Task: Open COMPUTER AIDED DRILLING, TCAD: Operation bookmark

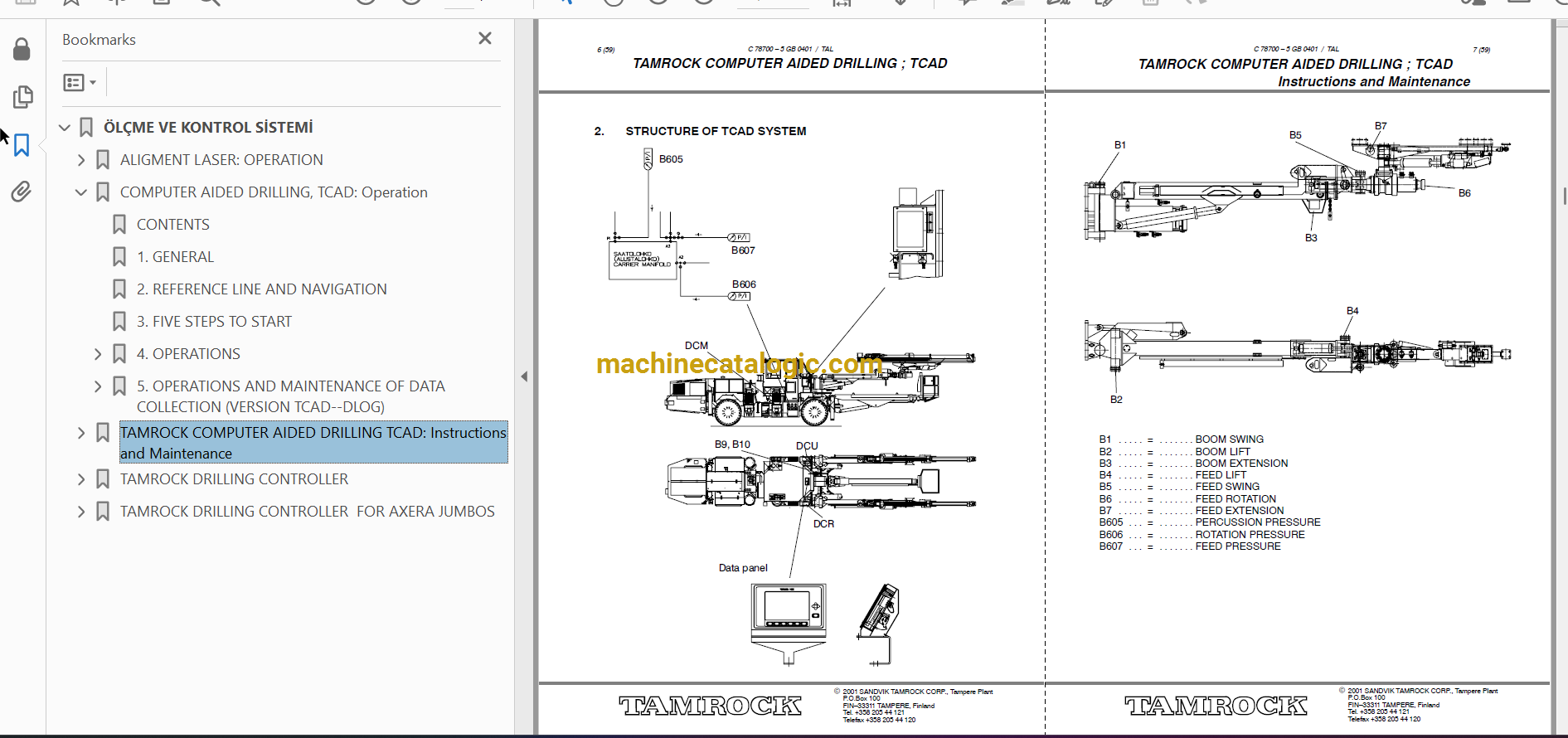Action: tap(274, 192)
